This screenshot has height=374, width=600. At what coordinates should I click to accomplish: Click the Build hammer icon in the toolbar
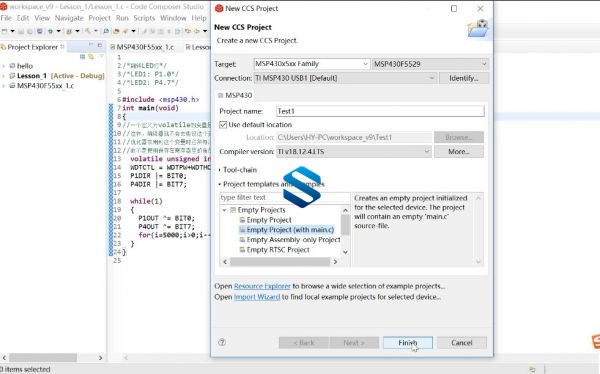pos(88,31)
